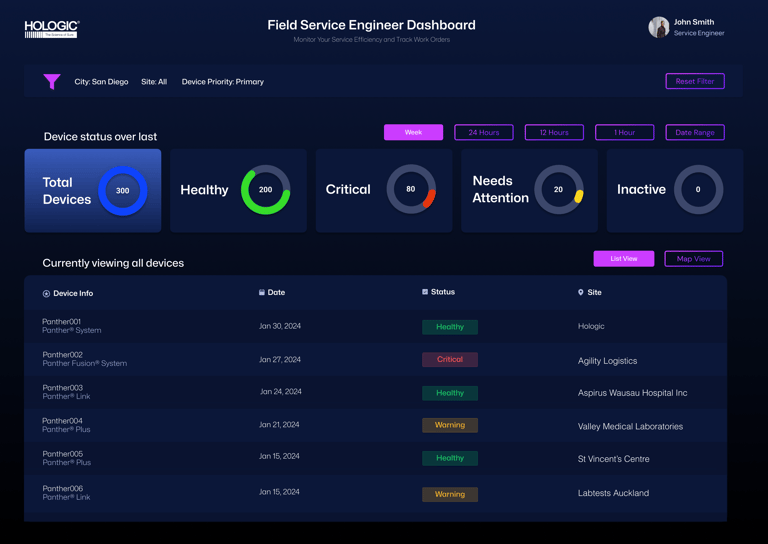Select the Needs Attention card

529,190
